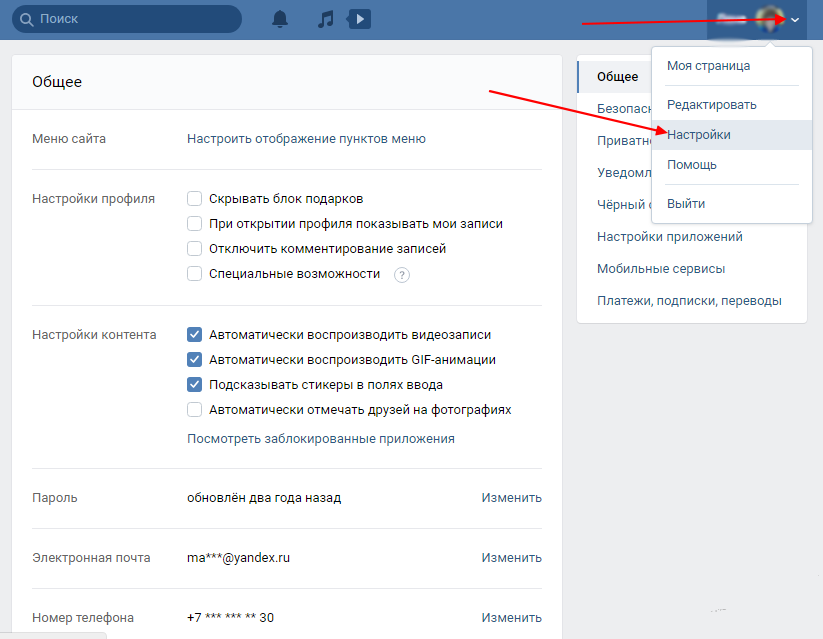Click the help question mark near Специальные возможности
This screenshot has width=823, height=639.
point(402,275)
